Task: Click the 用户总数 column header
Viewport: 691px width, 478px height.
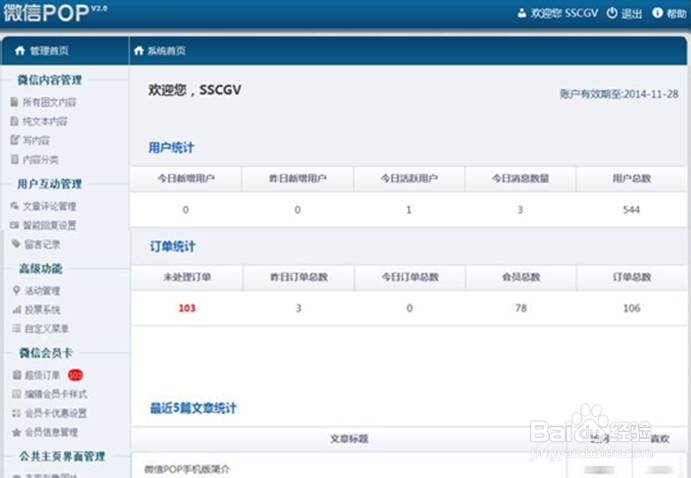Action: tap(632, 178)
